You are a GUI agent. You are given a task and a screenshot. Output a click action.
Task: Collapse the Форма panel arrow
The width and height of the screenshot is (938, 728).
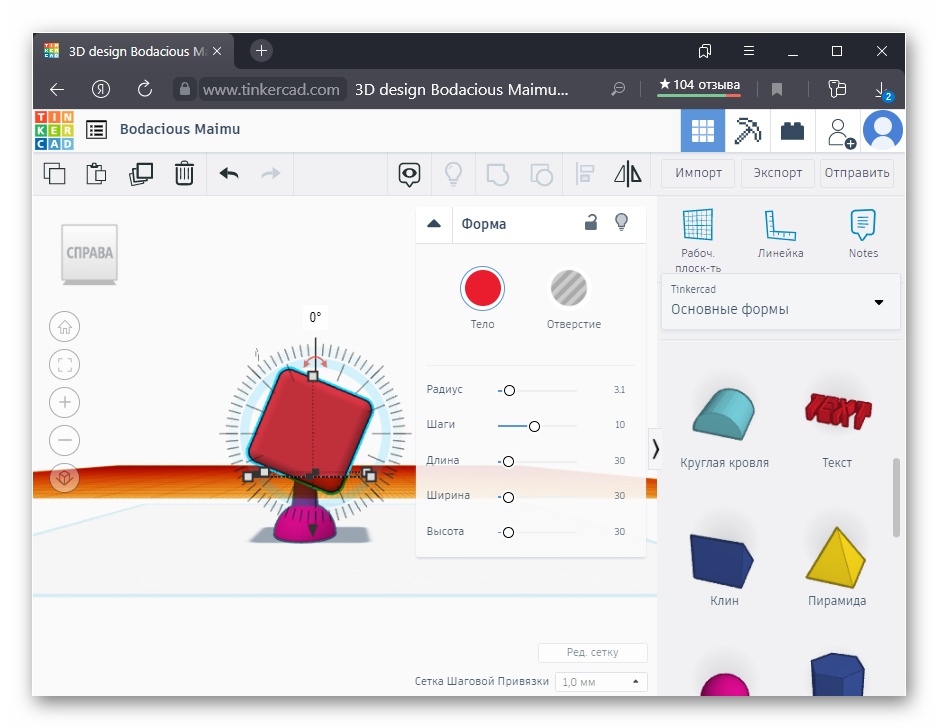[434, 224]
